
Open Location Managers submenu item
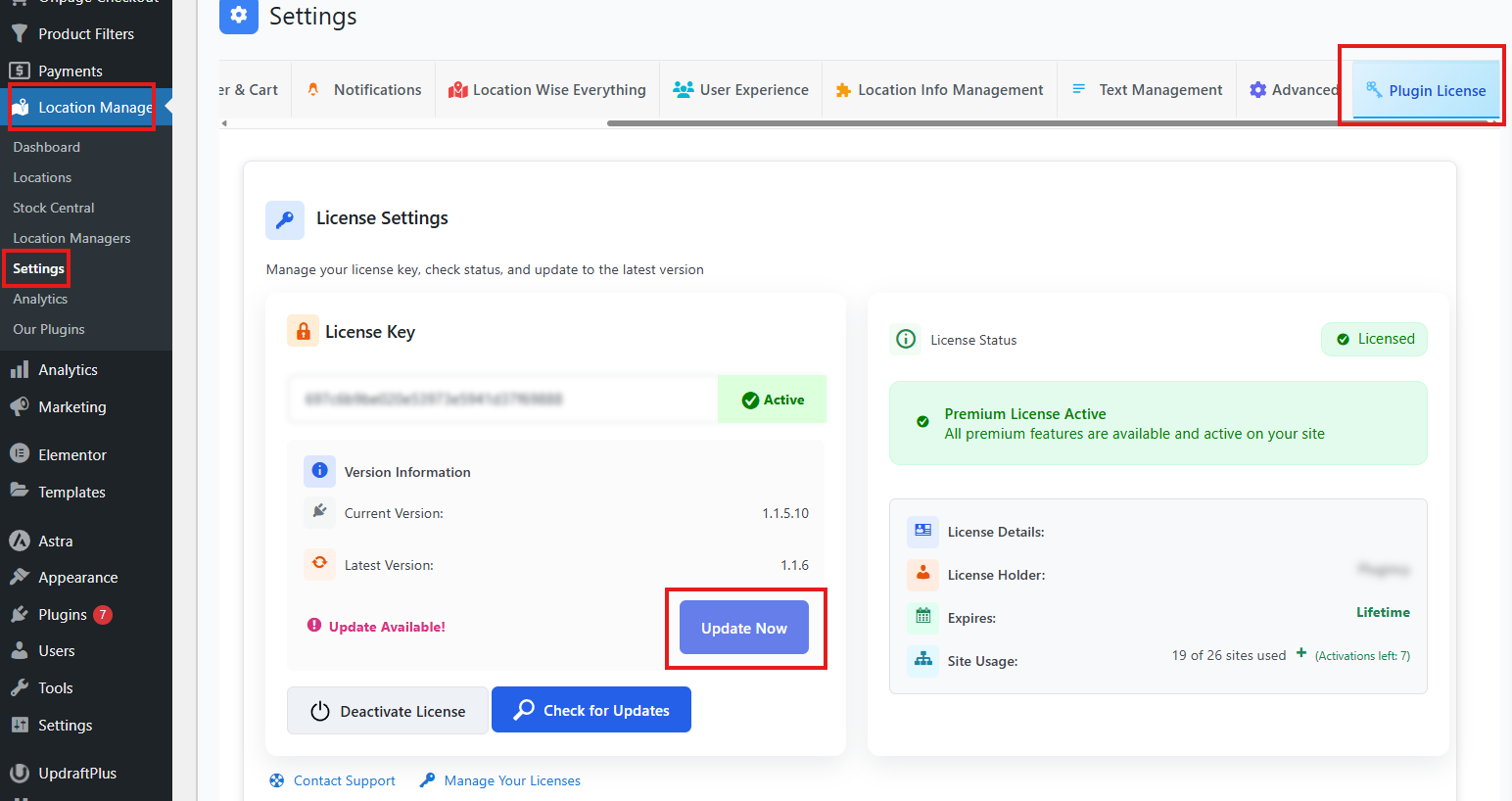coord(71,238)
